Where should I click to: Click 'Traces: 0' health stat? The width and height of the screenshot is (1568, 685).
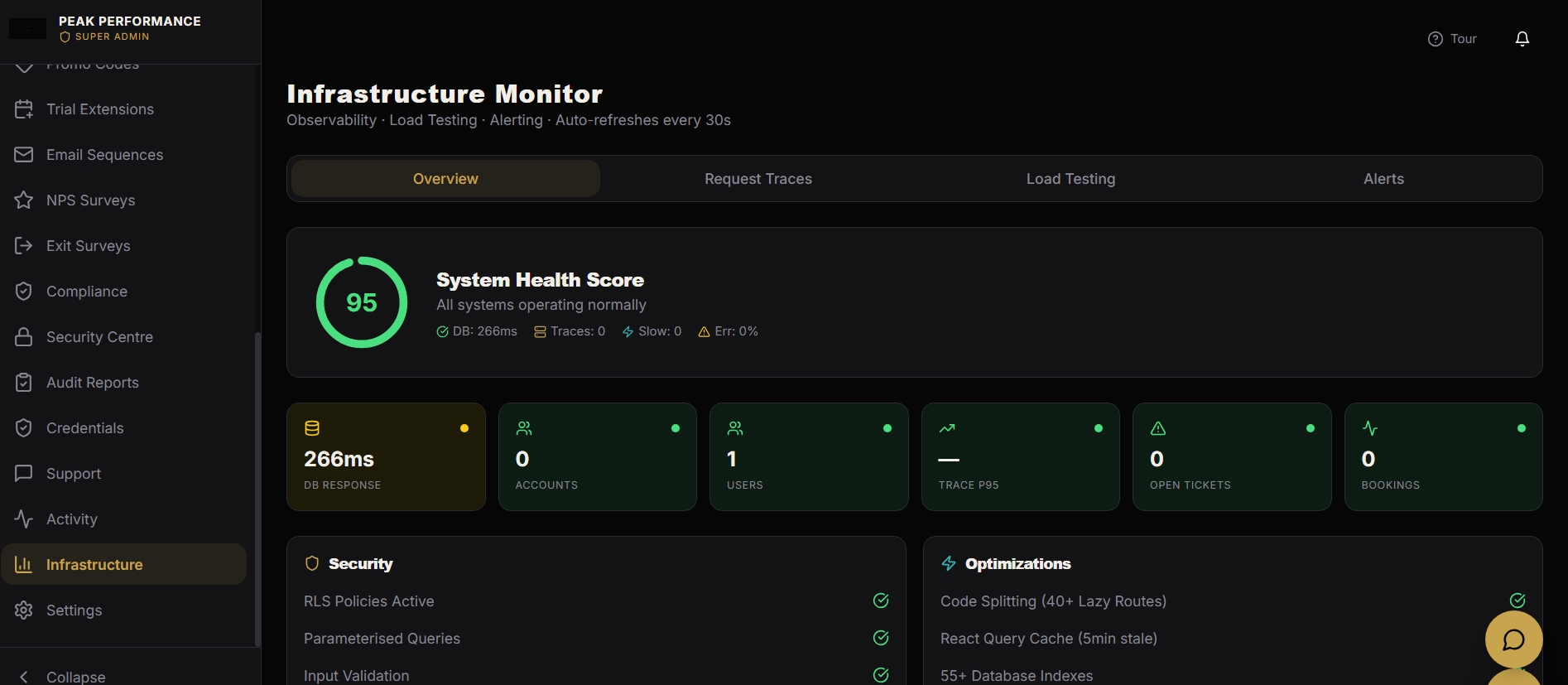570,331
